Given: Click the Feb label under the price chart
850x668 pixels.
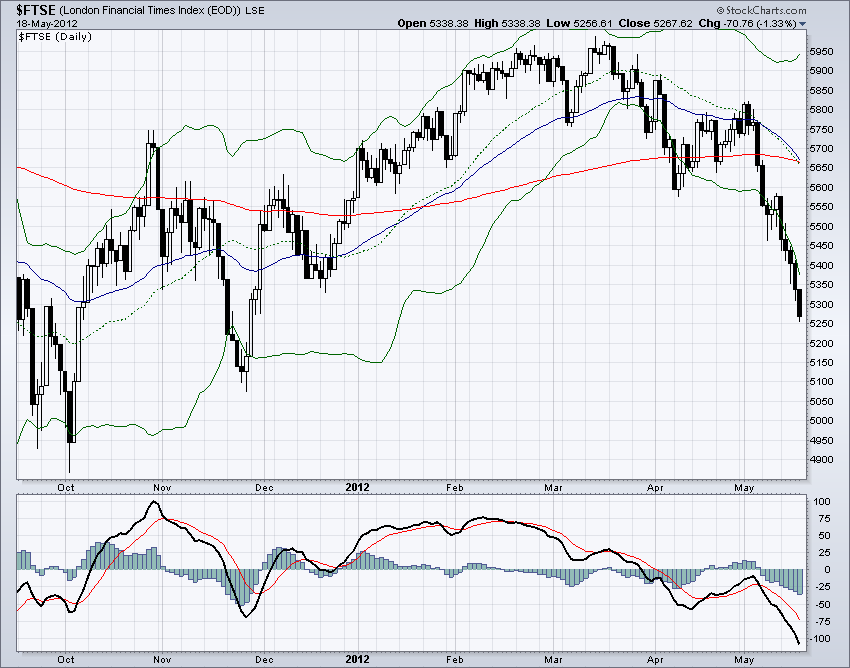Looking at the screenshot, I should [455, 487].
